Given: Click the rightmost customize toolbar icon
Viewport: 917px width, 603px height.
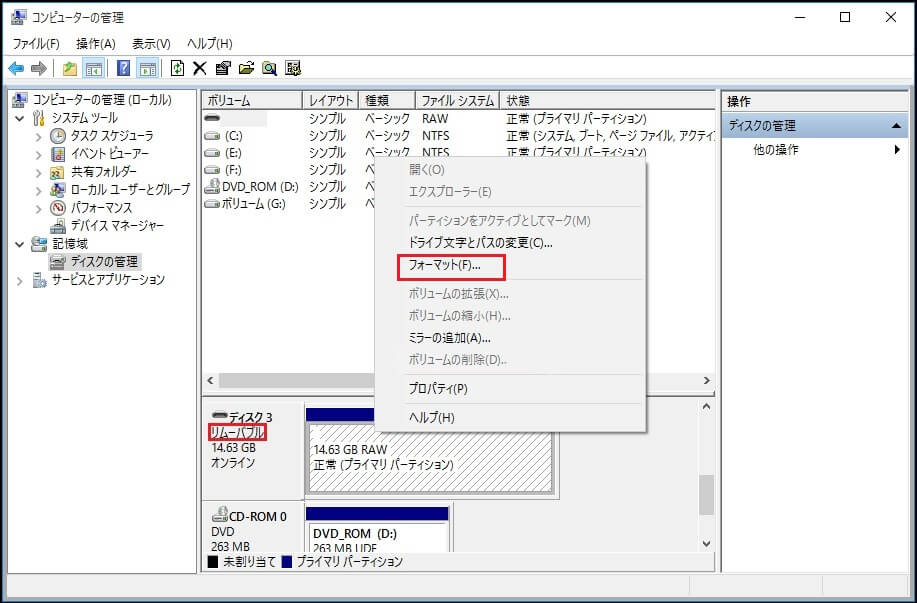Looking at the screenshot, I should [292, 68].
